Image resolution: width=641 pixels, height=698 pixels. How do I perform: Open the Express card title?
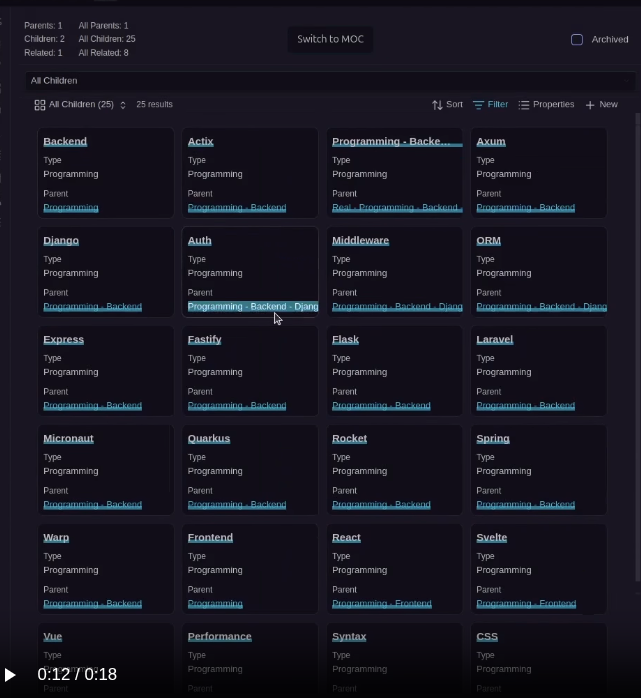click(x=64, y=340)
